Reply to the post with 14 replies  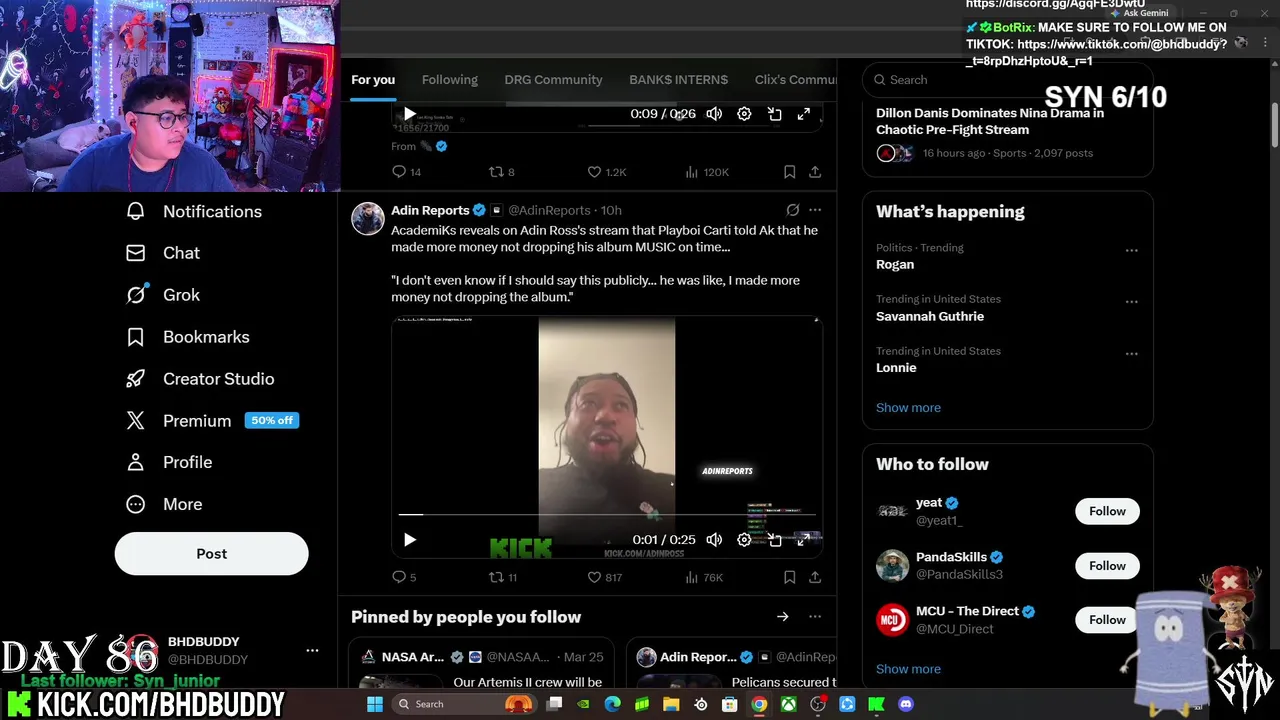pos(406,172)
